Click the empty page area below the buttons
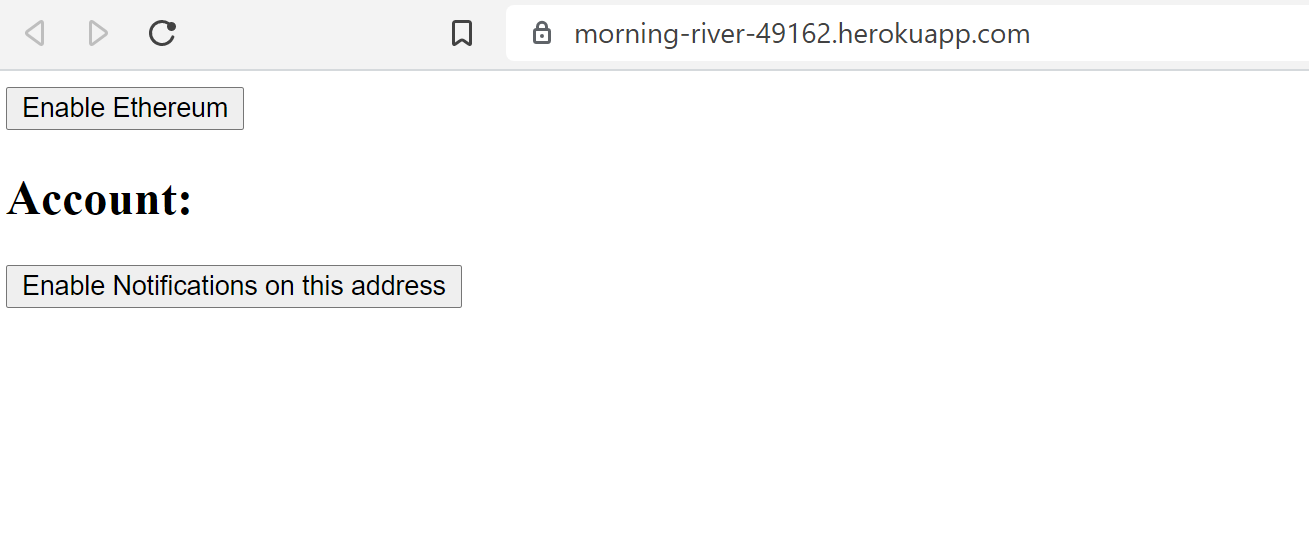 point(650,430)
